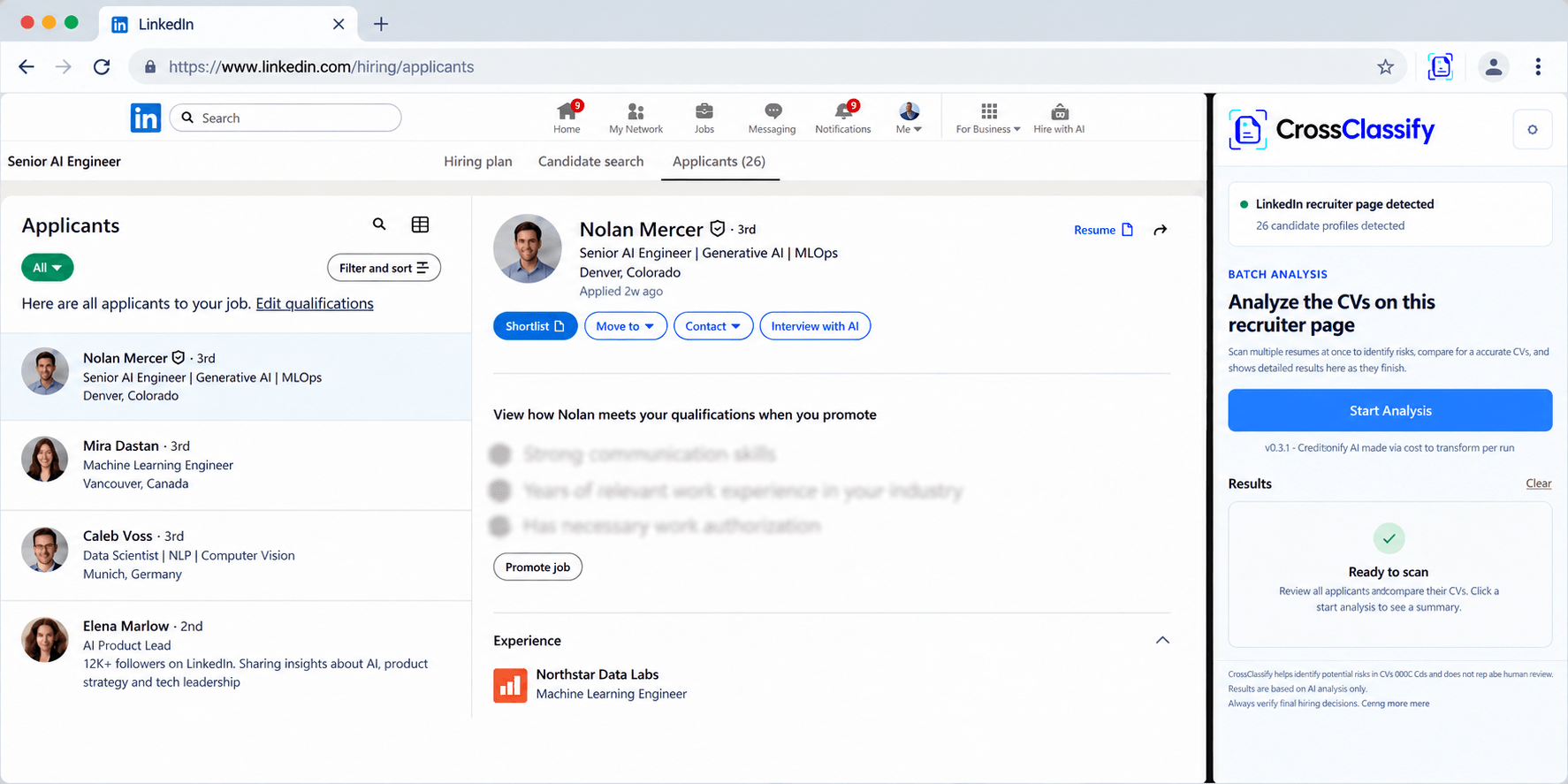Screen dimensions: 1568x784
Task: Select applicant Mira Dastan
Action: 236,465
